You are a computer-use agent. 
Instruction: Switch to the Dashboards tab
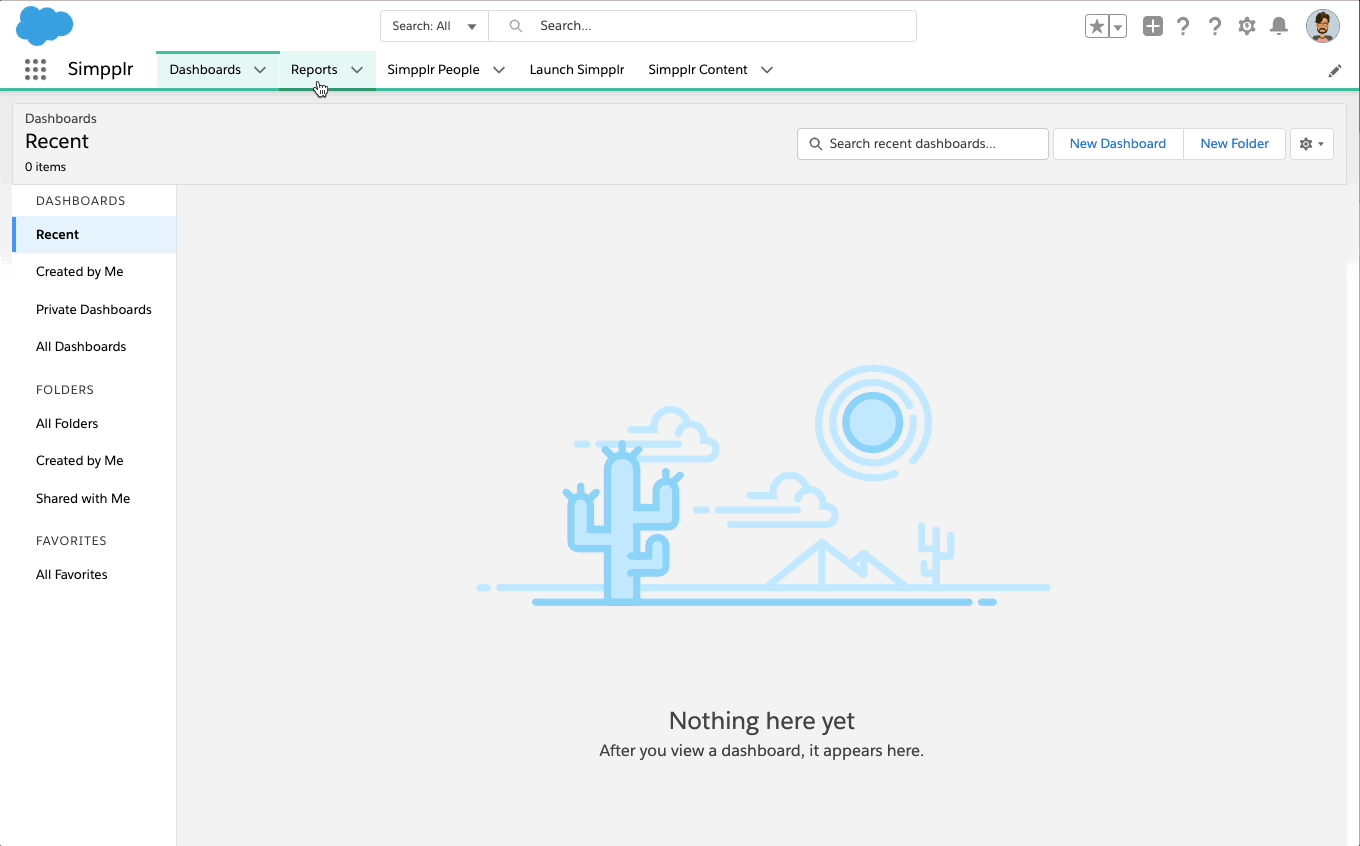tap(205, 70)
